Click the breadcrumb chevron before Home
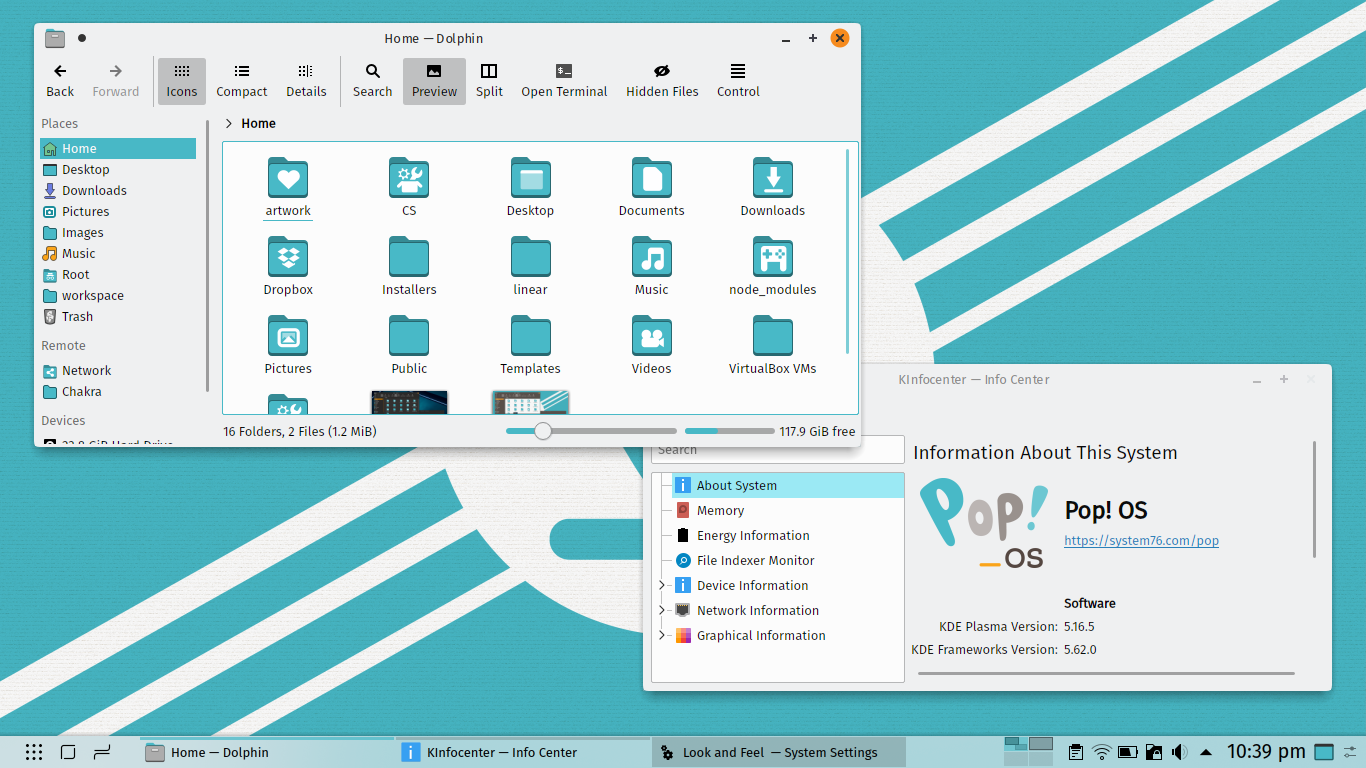Screen dimensions: 1366x768 pos(229,123)
